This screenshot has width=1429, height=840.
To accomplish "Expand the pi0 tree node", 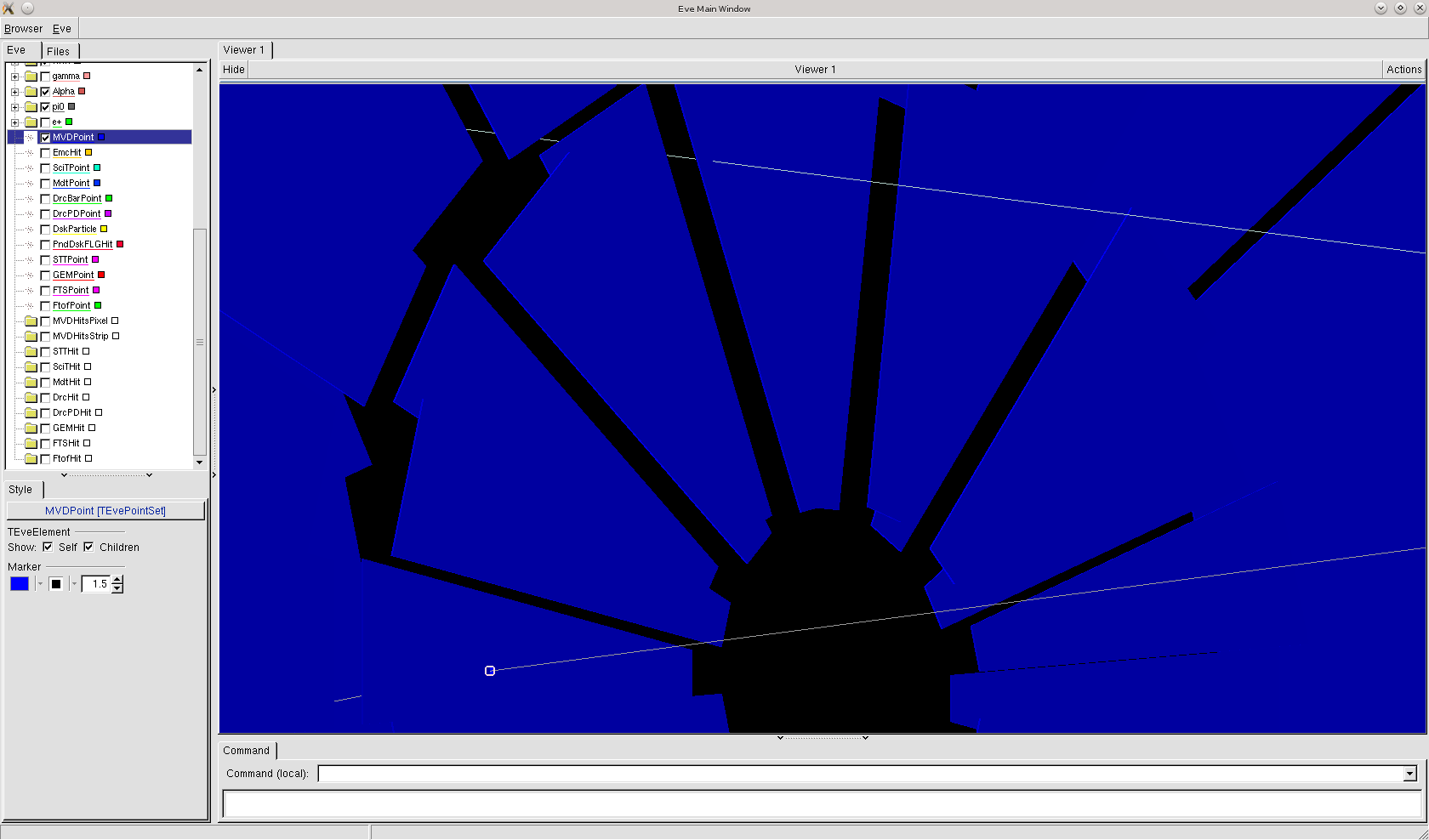I will (14, 107).
